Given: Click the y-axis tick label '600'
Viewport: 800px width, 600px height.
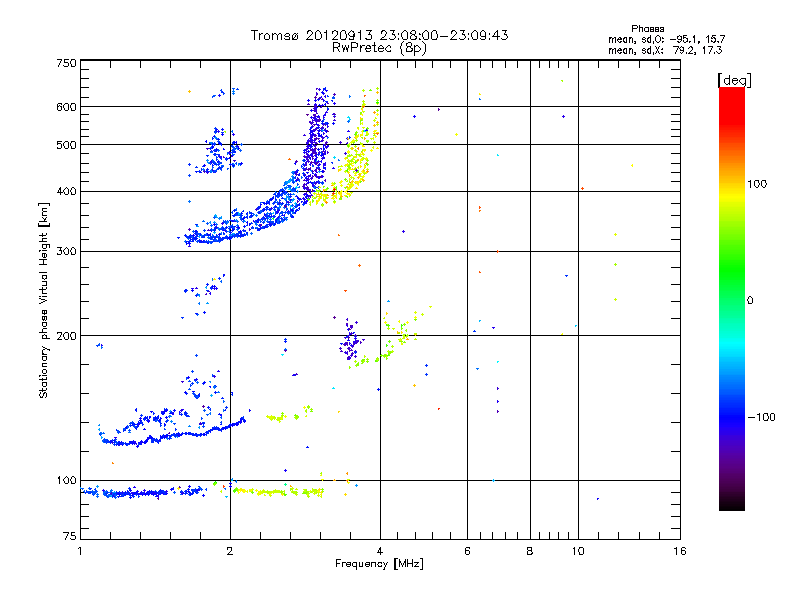Looking at the screenshot, I should coord(66,107).
